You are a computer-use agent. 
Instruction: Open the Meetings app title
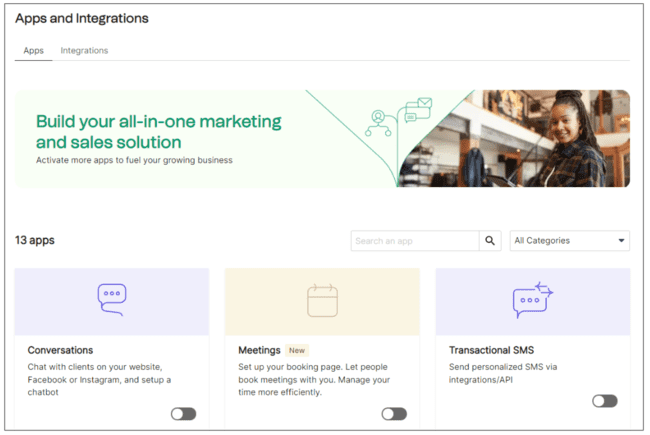(259, 351)
